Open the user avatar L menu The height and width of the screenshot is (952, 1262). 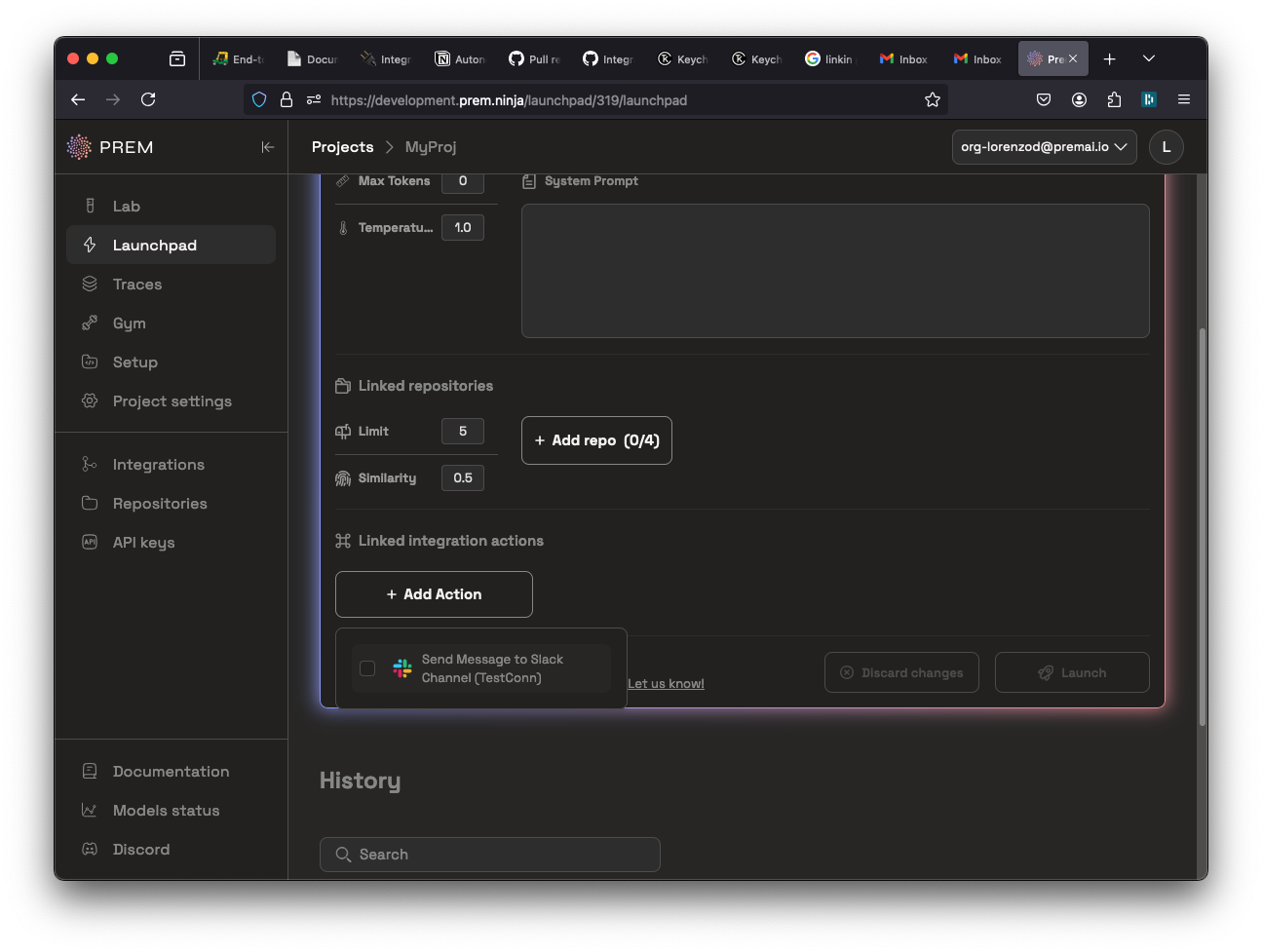pos(1166,147)
